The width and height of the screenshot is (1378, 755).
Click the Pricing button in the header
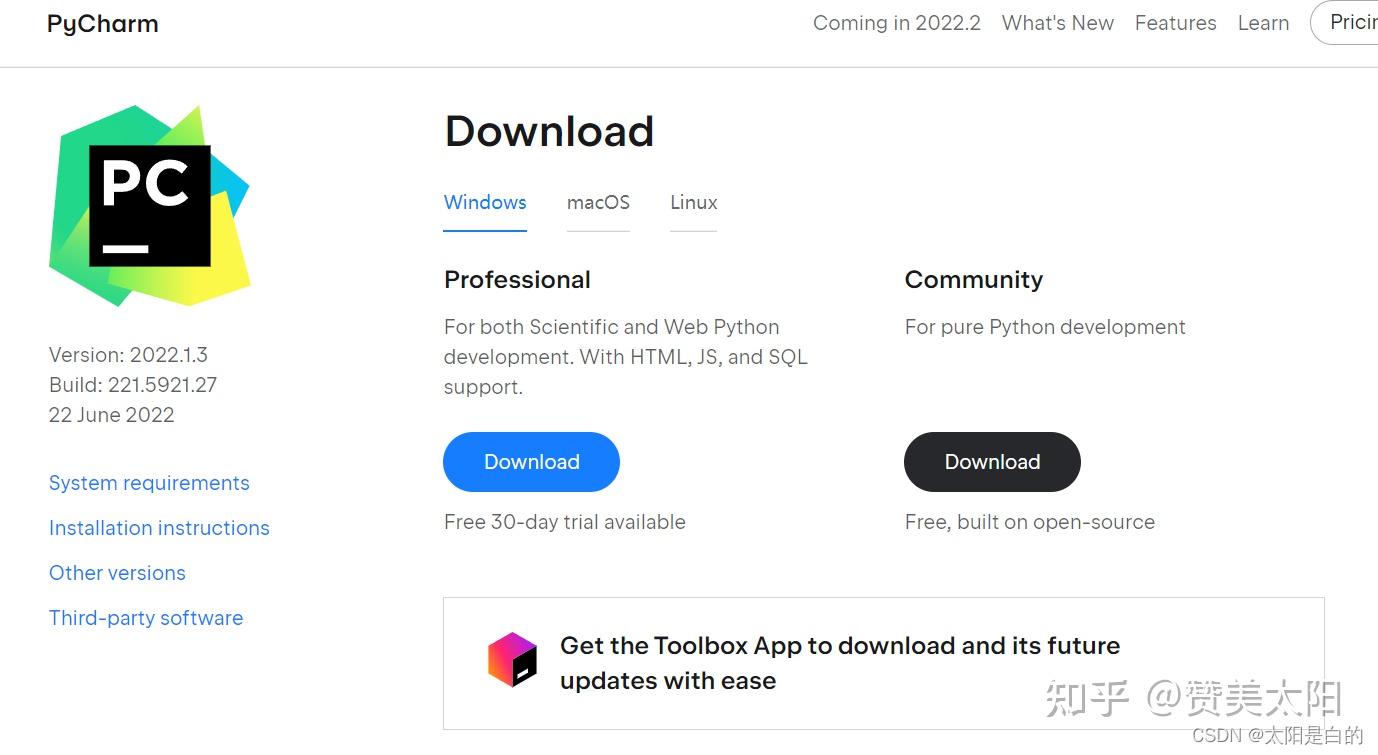pyautogui.click(x=1345, y=23)
